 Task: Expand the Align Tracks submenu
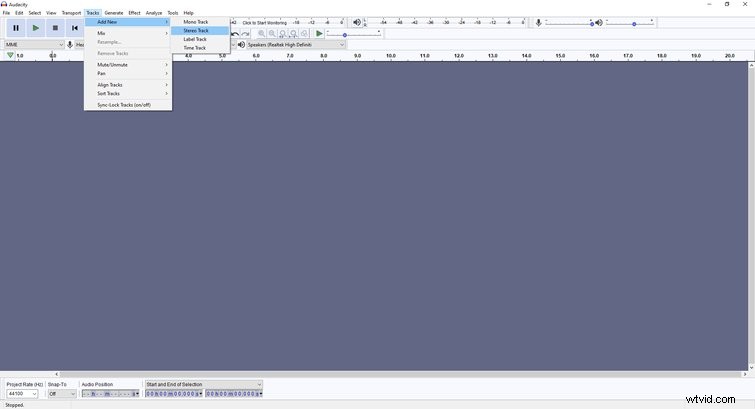pos(128,85)
